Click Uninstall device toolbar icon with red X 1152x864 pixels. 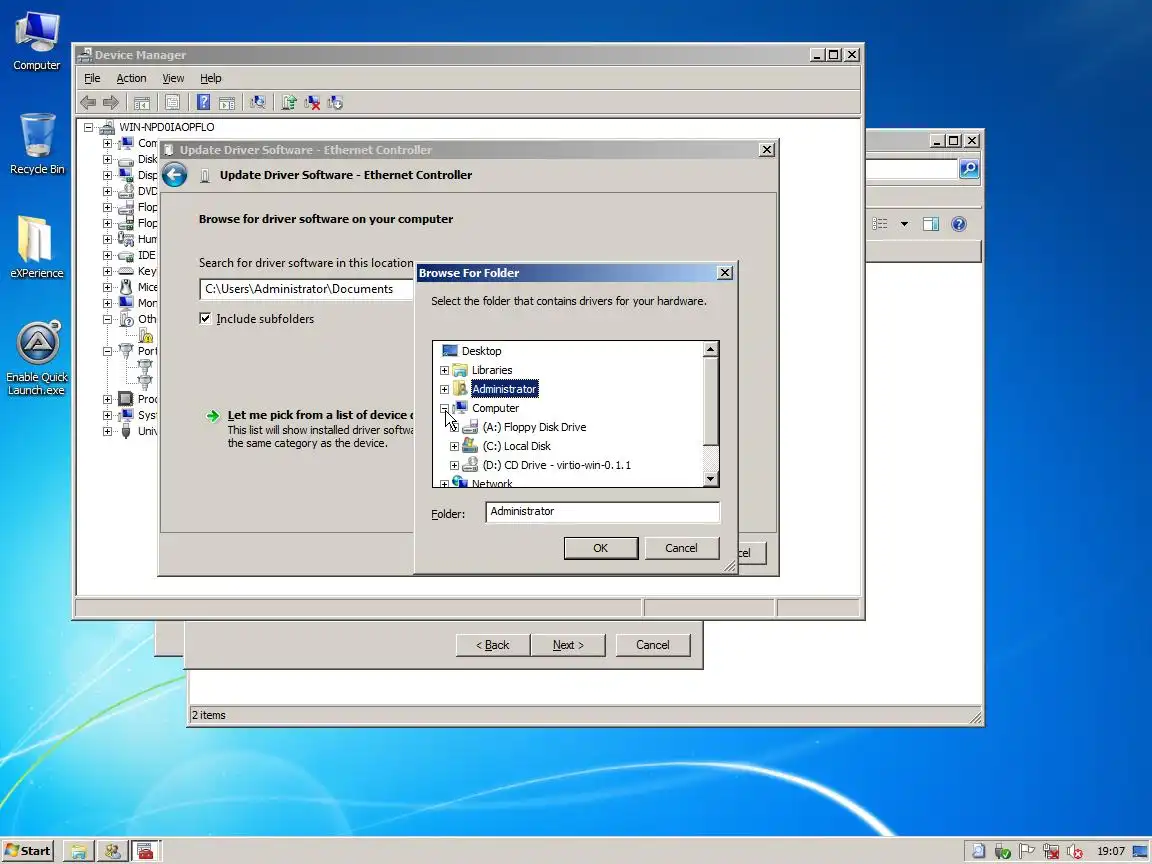pos(312,103)
